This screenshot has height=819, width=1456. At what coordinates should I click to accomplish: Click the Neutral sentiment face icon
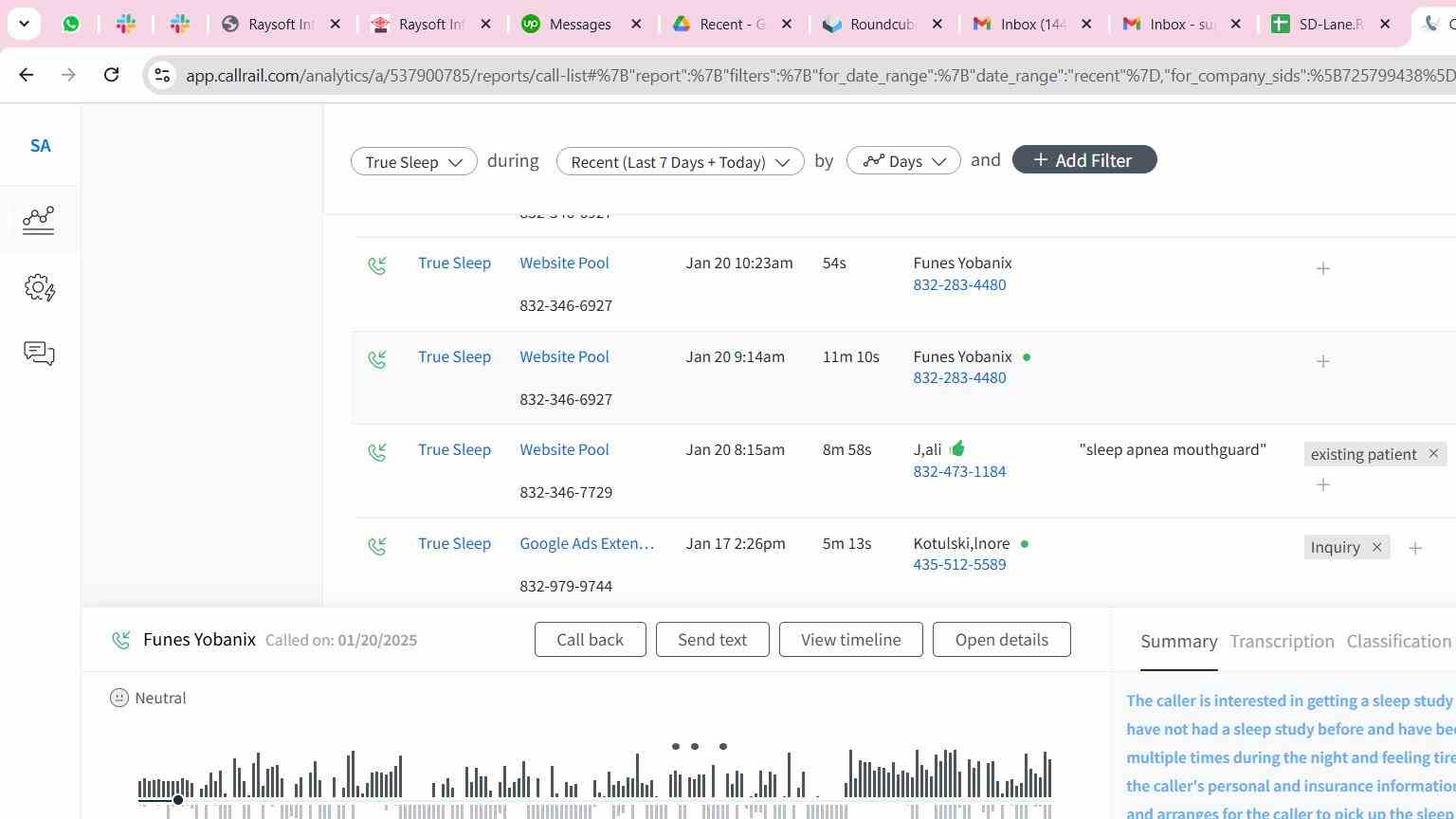coord(119,698)
